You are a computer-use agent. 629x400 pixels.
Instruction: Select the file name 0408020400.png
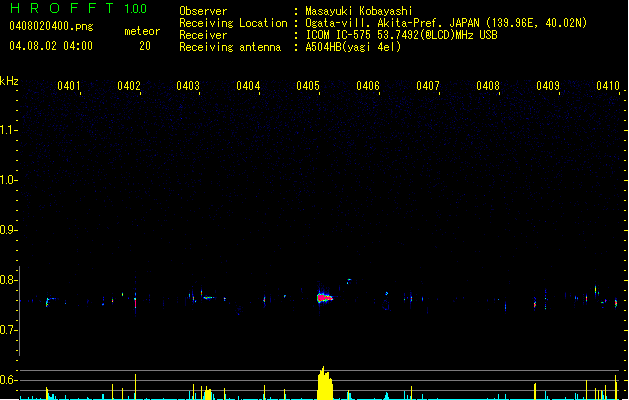tap(51, 26)
